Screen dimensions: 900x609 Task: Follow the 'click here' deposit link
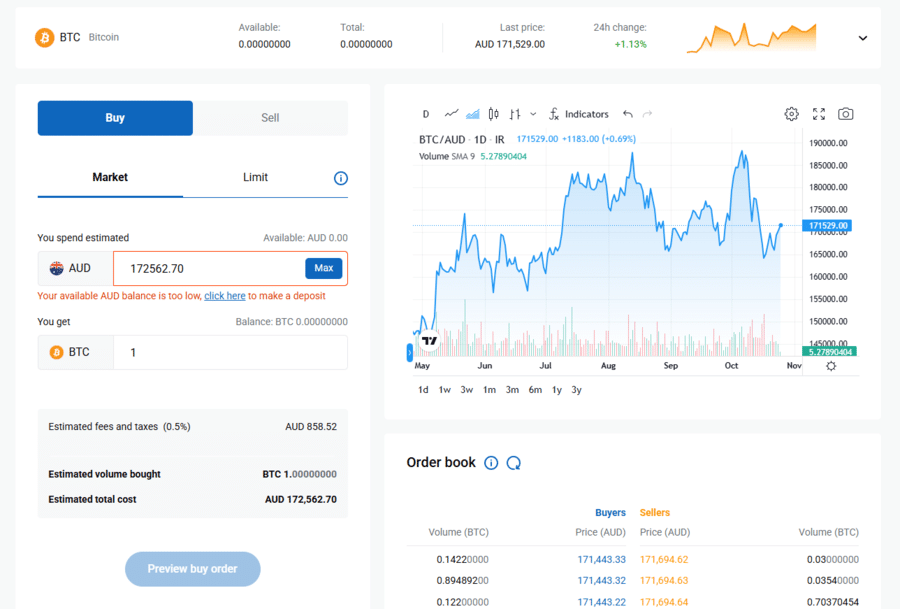pyautogui.click(x=224, y=296)
